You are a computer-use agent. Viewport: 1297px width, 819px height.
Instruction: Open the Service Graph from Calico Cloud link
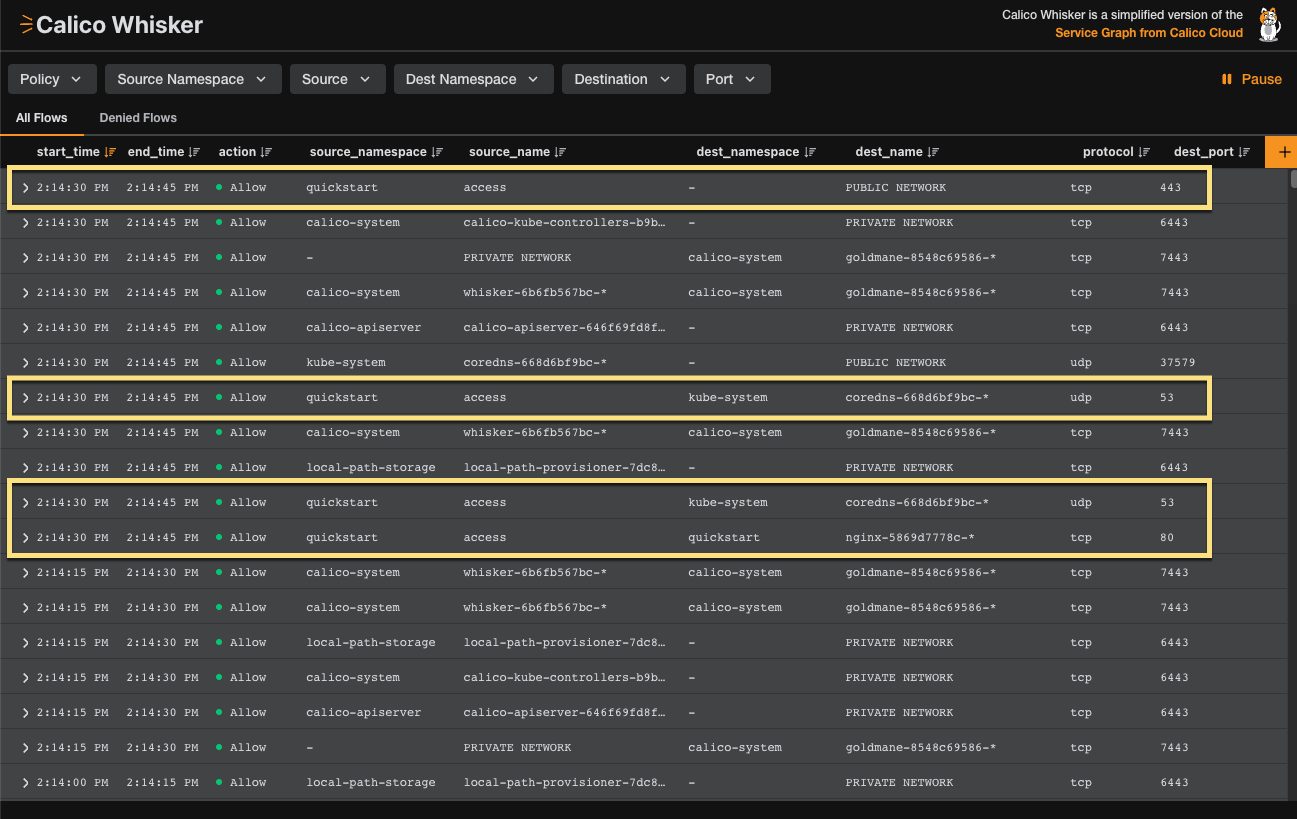(1149, 33)
